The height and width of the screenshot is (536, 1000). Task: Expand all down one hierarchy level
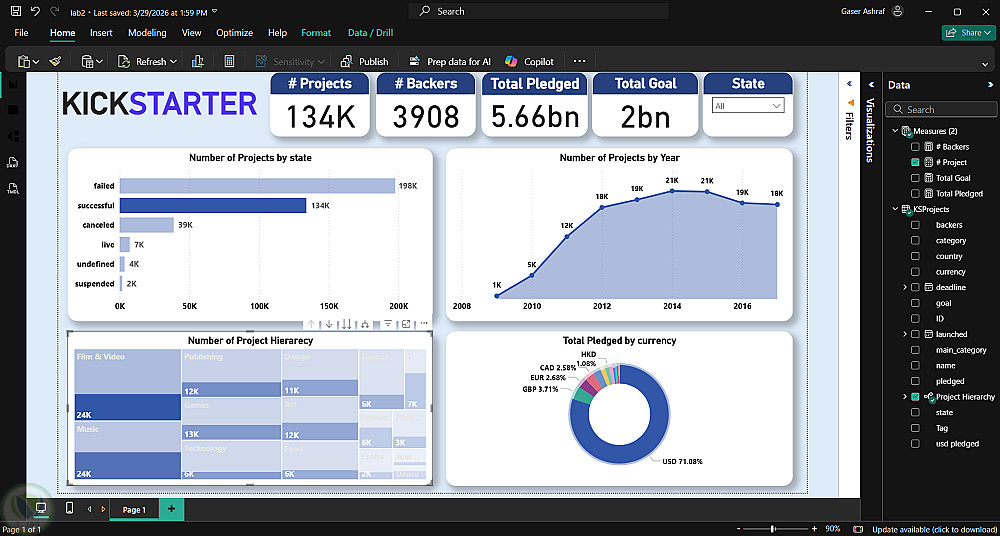tap(365, 324)
